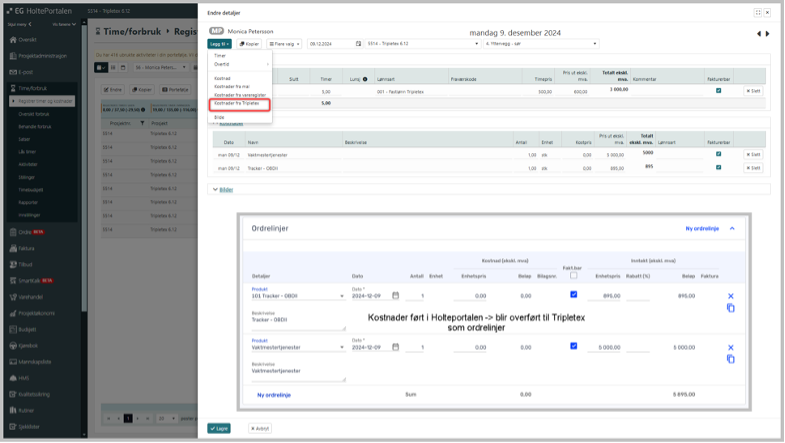This screenshot has width=785, height=443.
Task: Go to next day arrow
Action: (766, 34)
